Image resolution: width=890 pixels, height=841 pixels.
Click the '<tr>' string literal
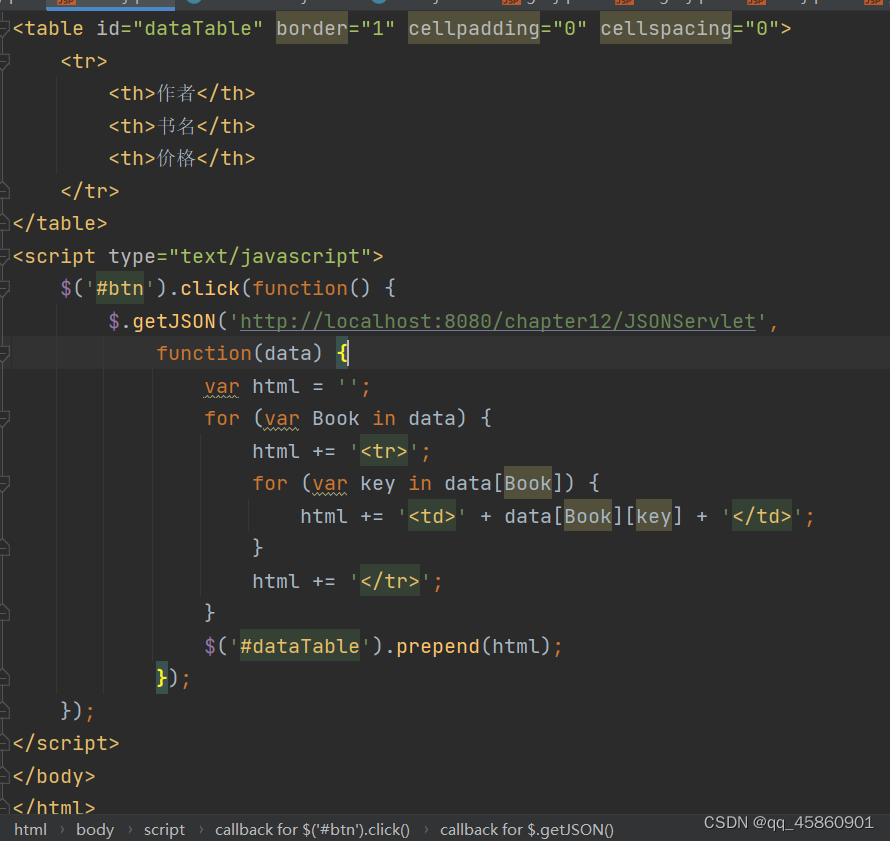[384, 451]
